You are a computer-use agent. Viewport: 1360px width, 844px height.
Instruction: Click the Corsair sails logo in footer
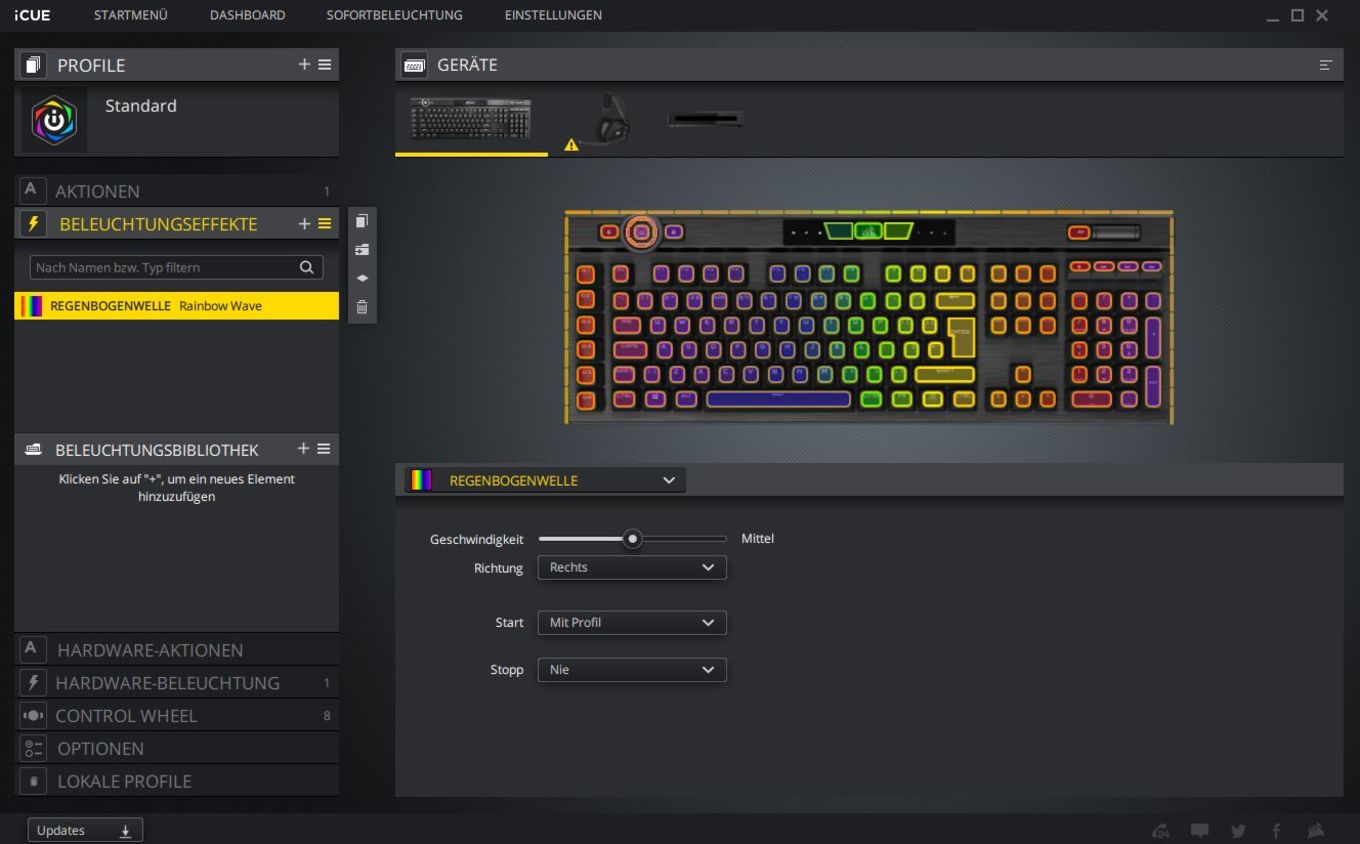1315,831
